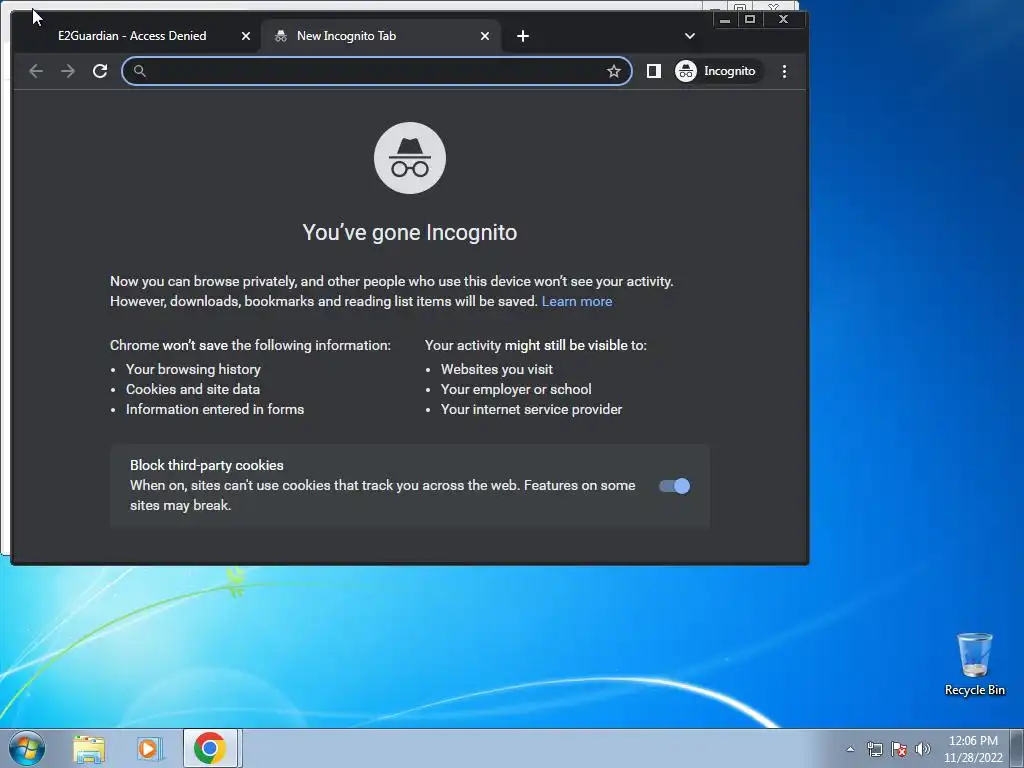Viewport: 1024px width, 768px height.
Task: Show hidden tray icons arrow
Action: coord(850,749)
